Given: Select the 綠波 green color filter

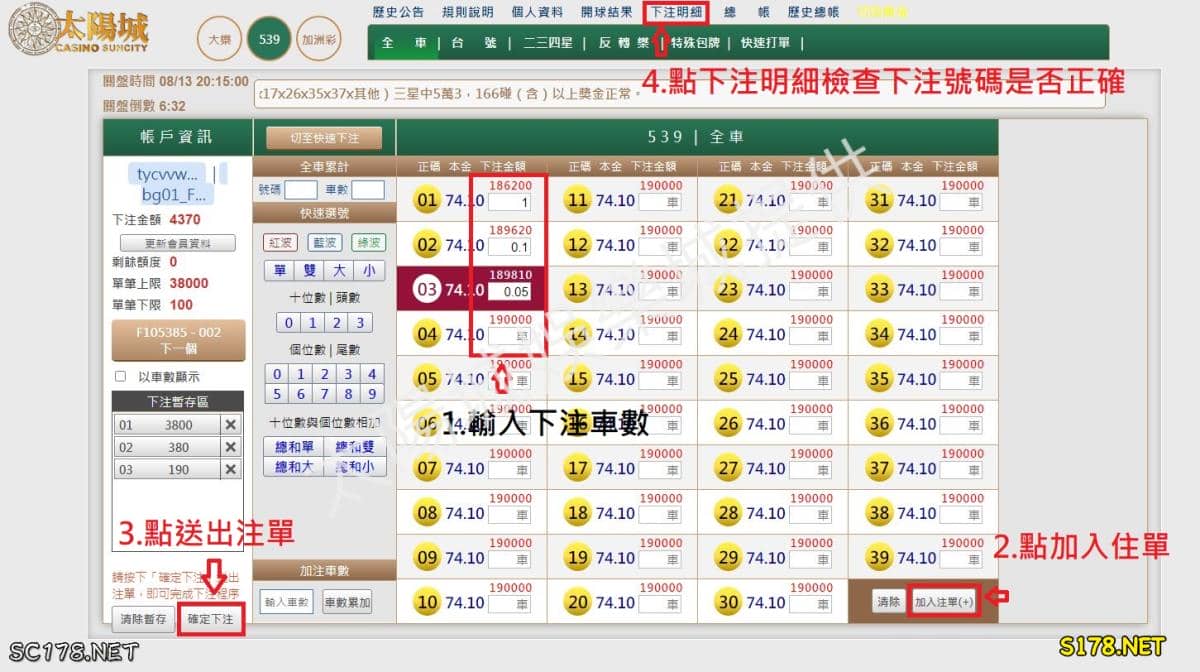Looking at the screenshot, I should [x=368, y=243].
